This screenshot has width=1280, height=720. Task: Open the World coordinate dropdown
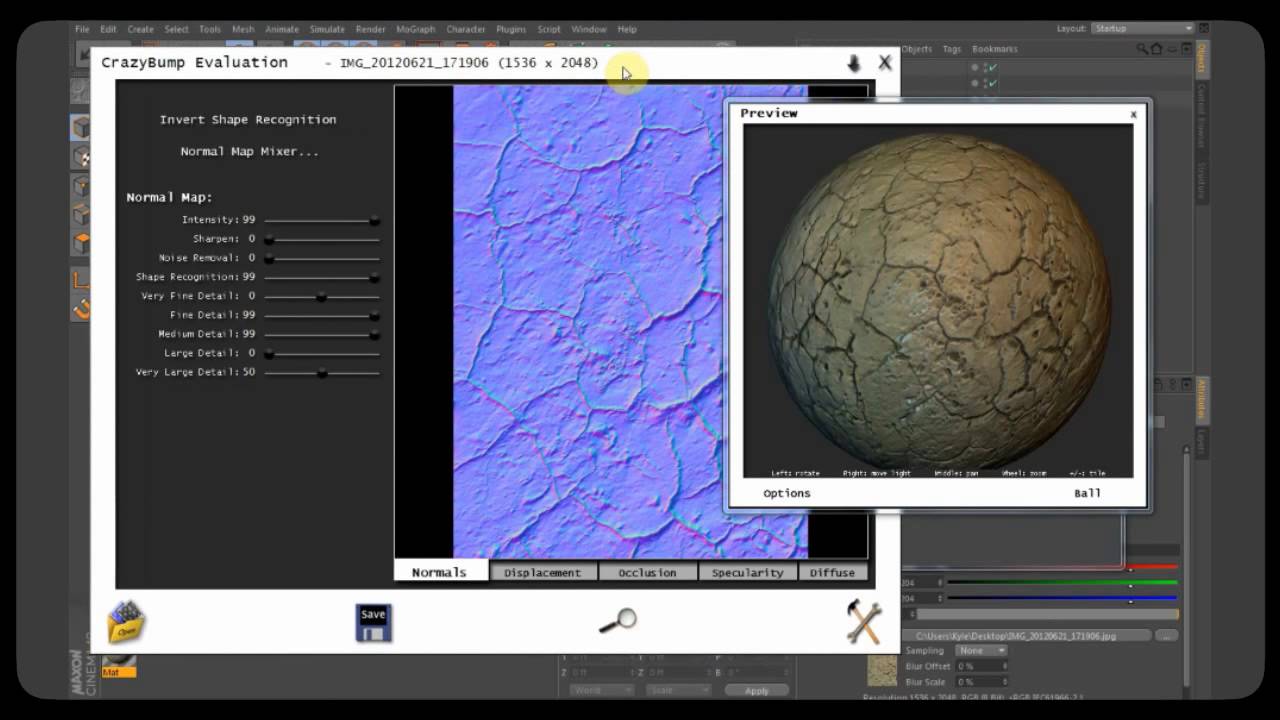[601, 691]
